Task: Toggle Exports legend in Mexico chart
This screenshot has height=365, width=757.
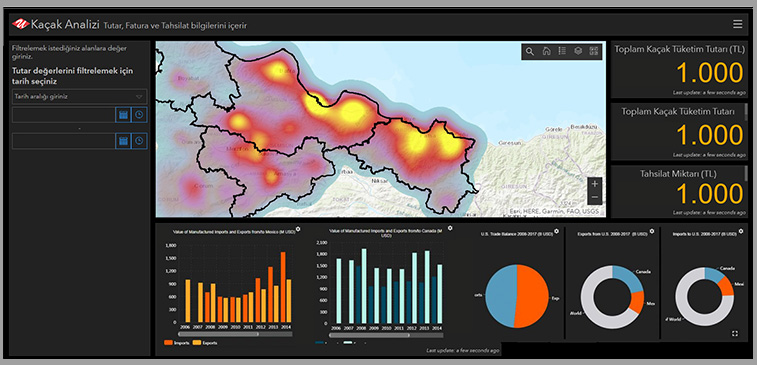Action: (x=205, y=342)
